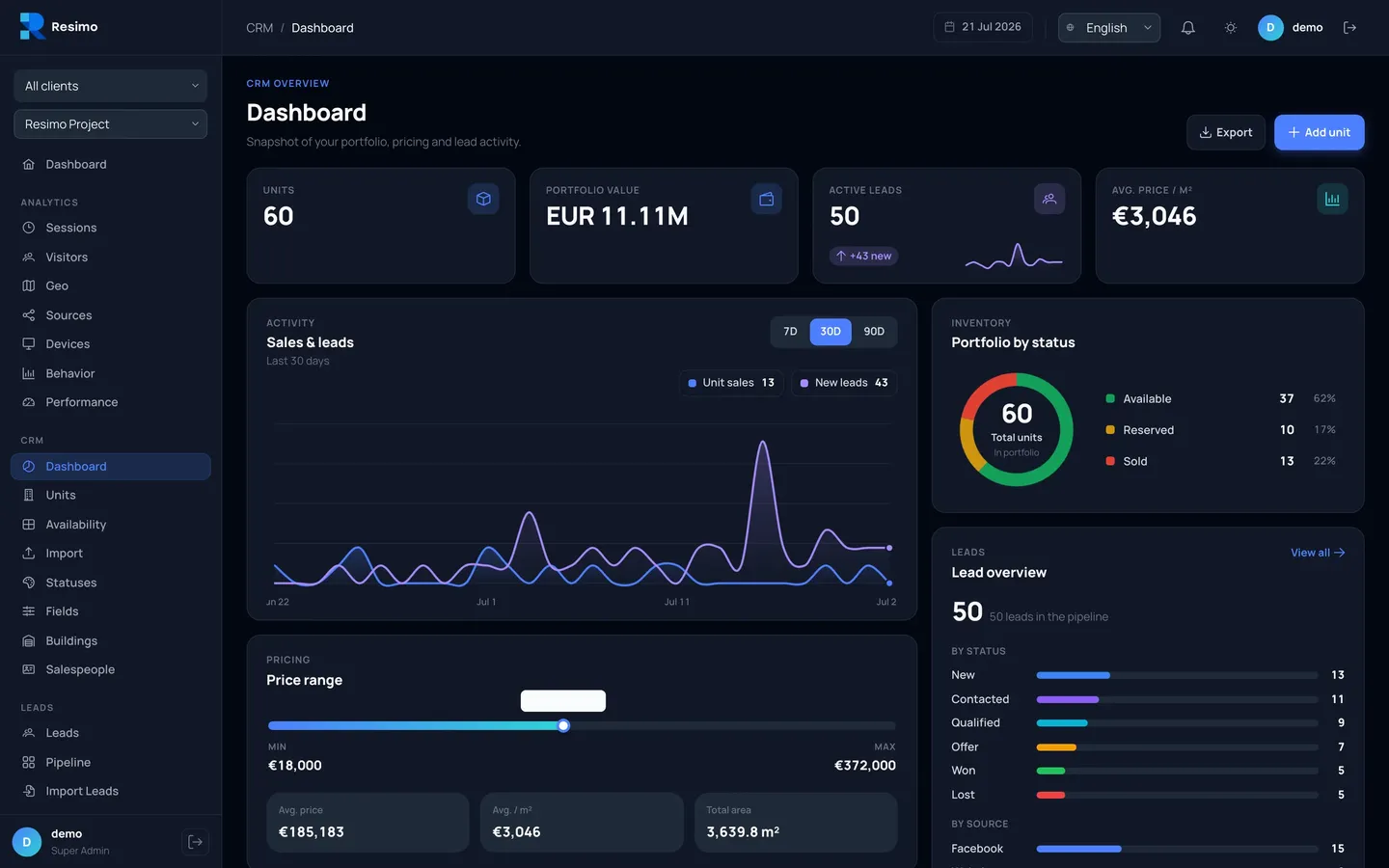The image size is (1389, 868).
Task: Open Salespeople in the sidebar
Action: [x=110, y=670]
